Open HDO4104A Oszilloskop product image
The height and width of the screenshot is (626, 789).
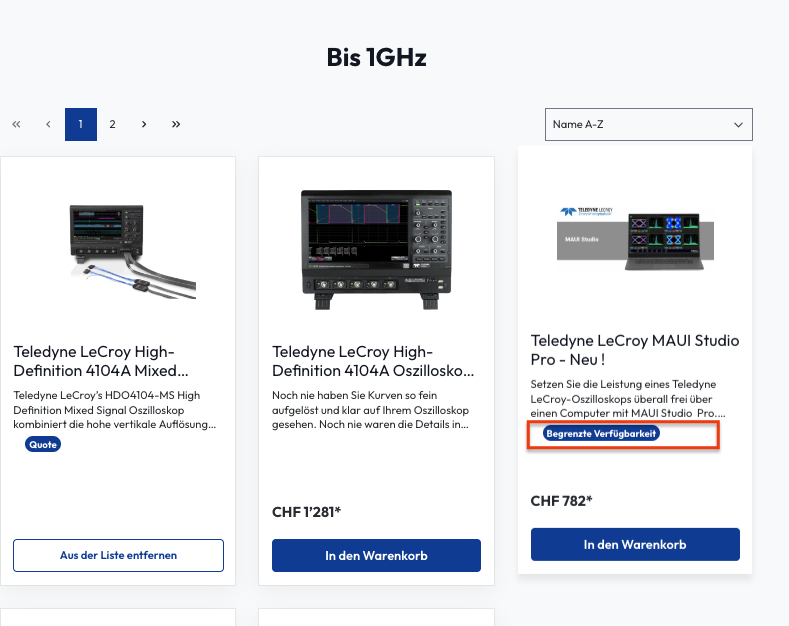point(376,250)
